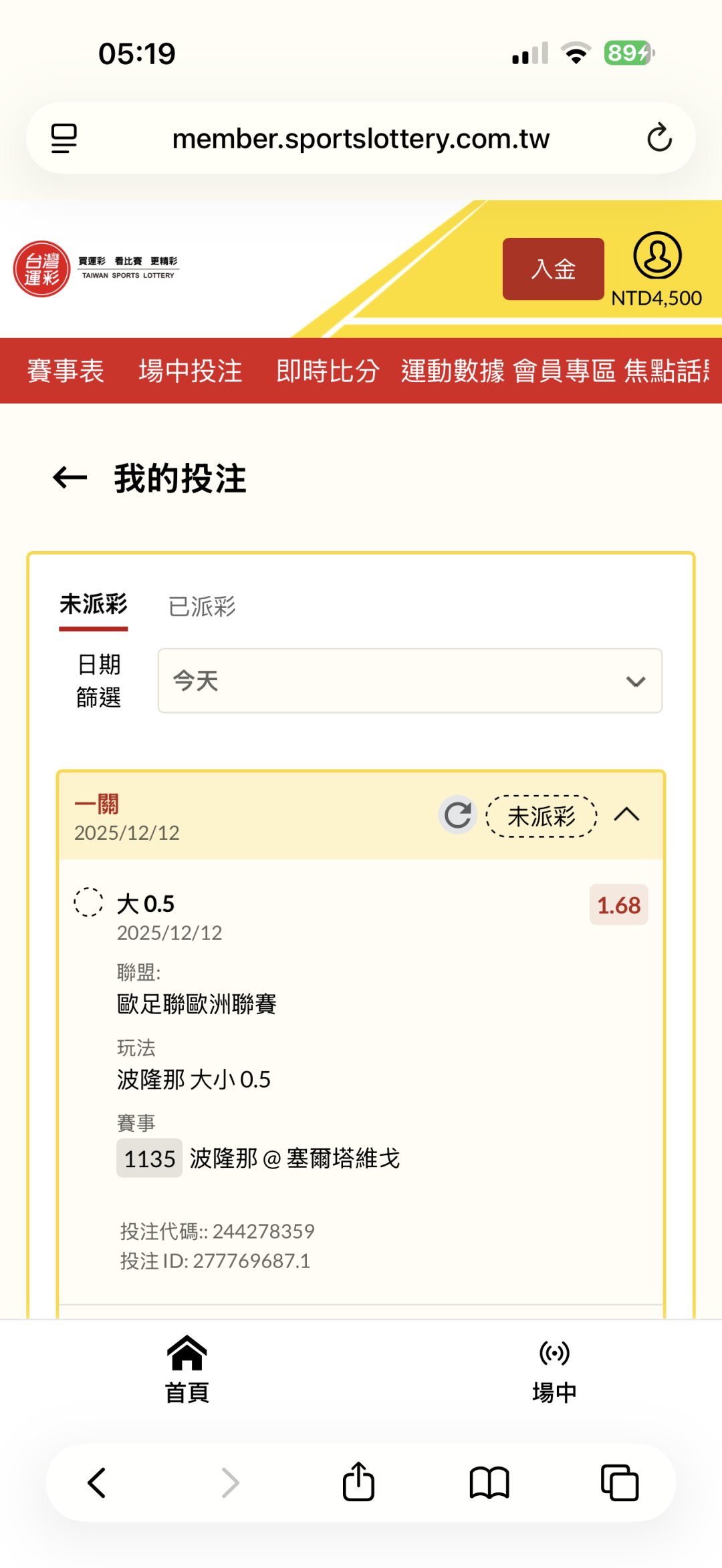The image size is (722, 1568).
Task: Reload the page from address bar
Action: (x=659, y=138)
